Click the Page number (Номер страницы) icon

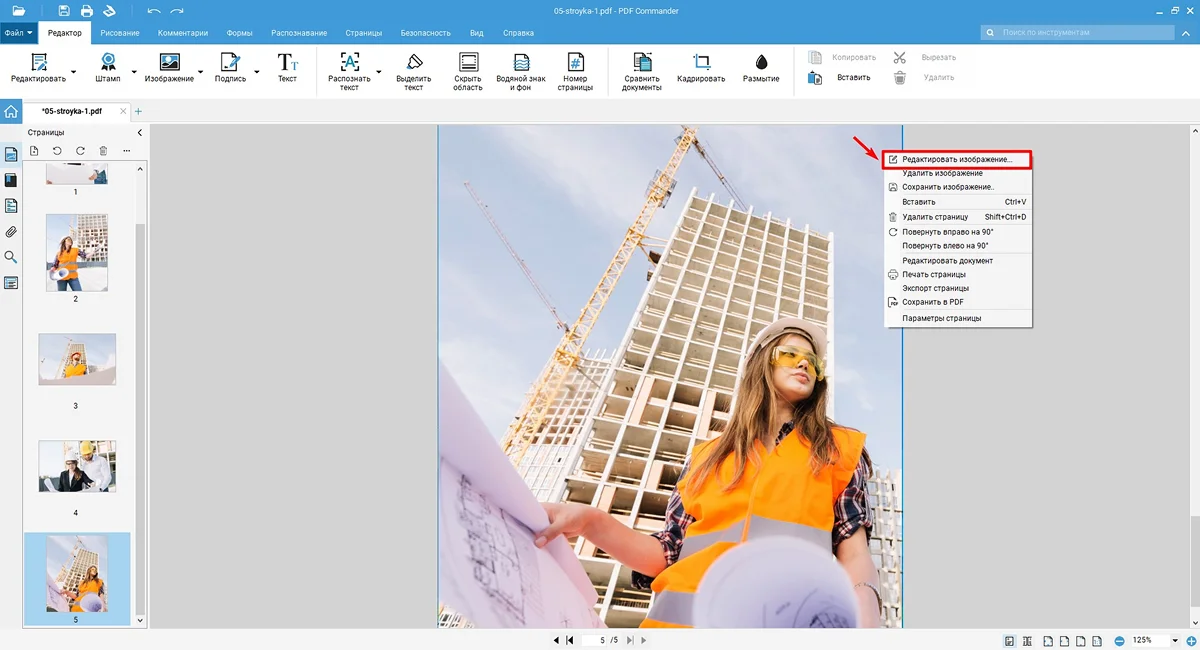[575, 62]
